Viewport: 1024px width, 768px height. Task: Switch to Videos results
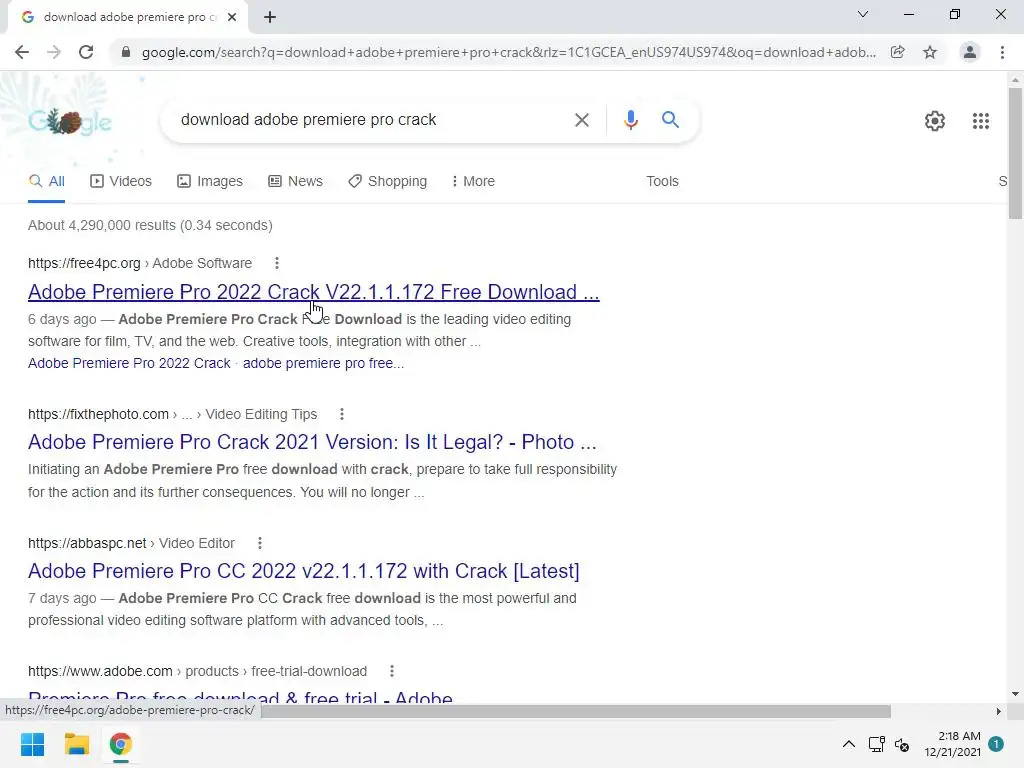click(121, 182)
